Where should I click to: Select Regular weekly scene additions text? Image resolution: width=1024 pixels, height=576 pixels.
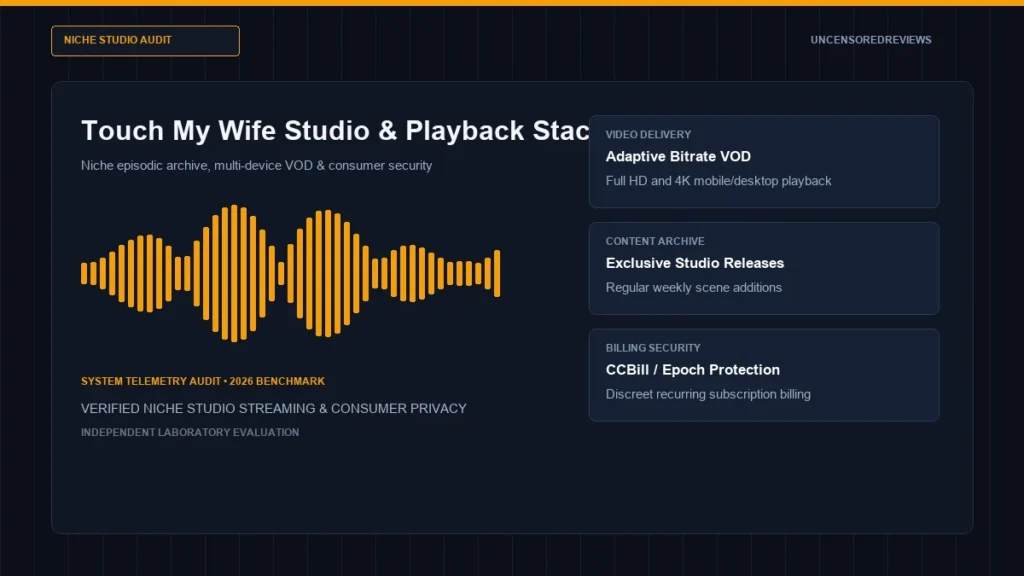coord(693,287)
